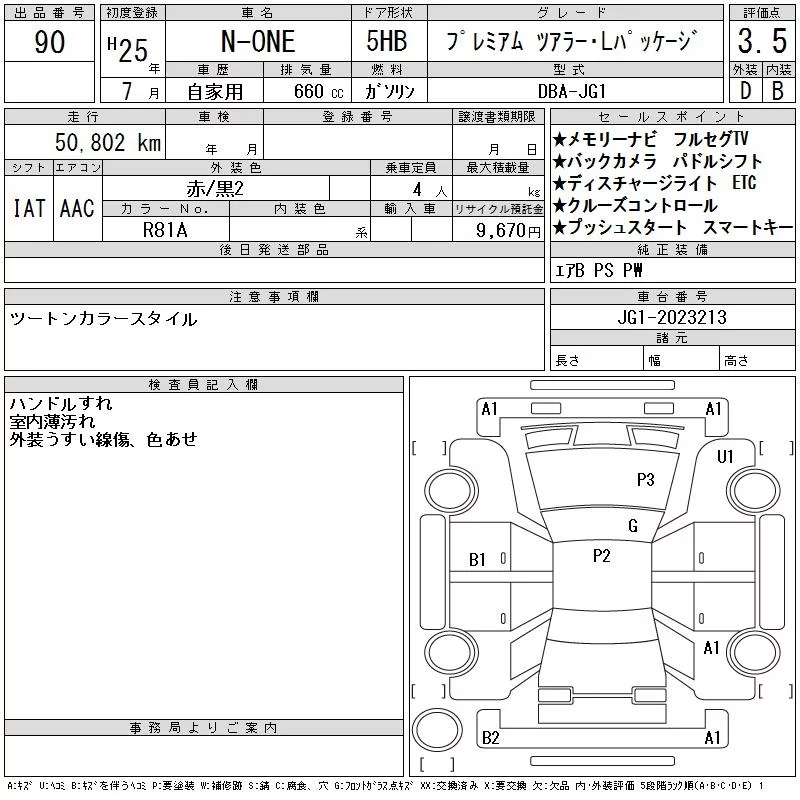Select the 長さ dimension field
800x800 pixels.
click(x=596, y=359)
